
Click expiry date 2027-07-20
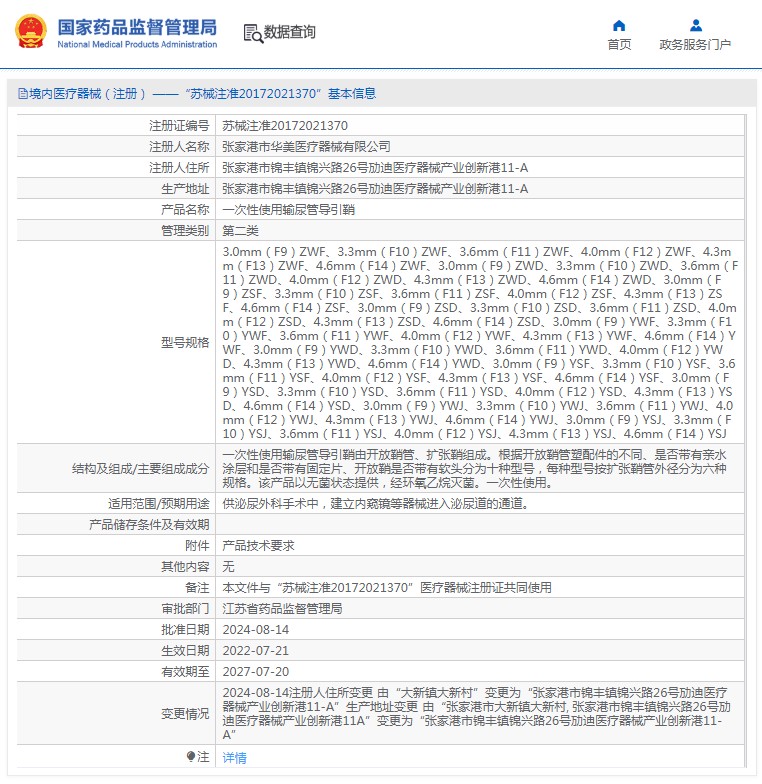256,672
